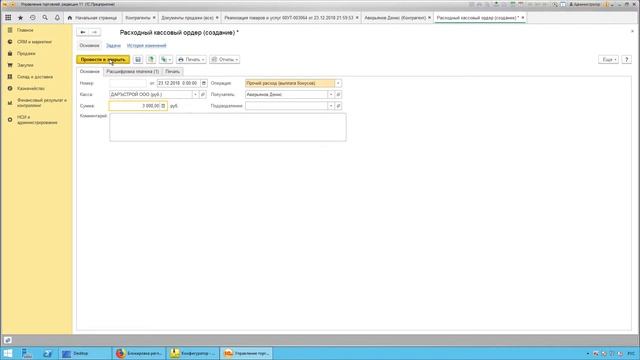Click Провести и закрыть button
This screenshot has height=360, width=640.
(x=103, y=60)
